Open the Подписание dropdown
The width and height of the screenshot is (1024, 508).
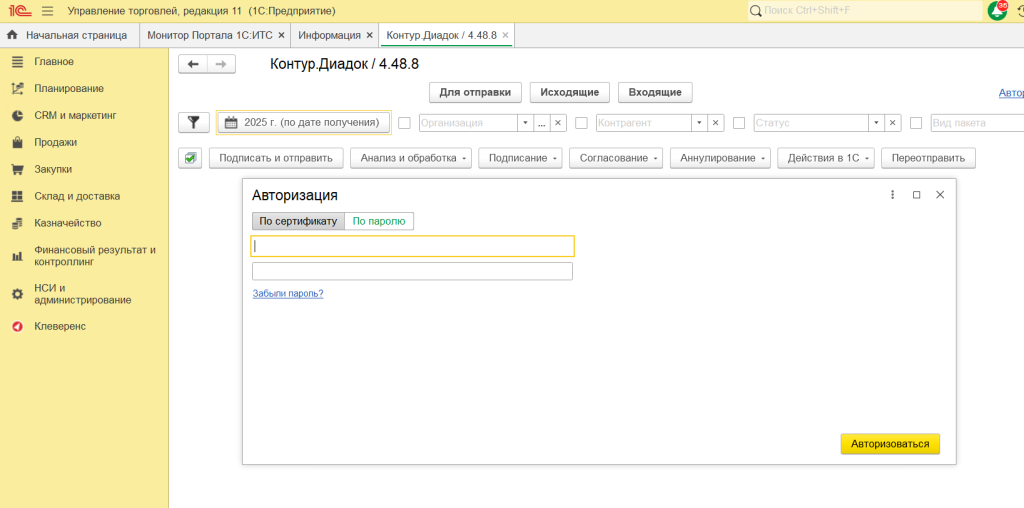tap(520, 158)
